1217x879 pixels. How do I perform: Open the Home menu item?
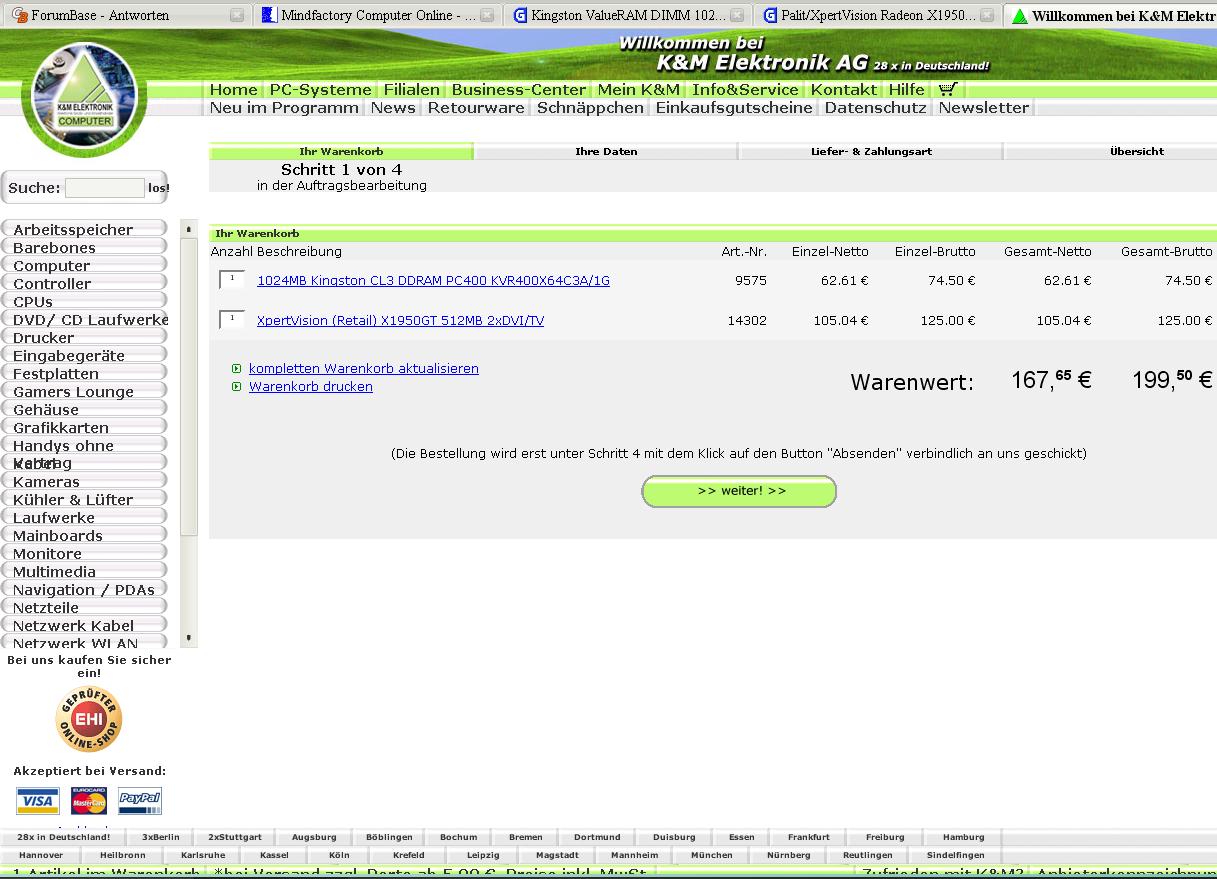click(x=233, y=89)
